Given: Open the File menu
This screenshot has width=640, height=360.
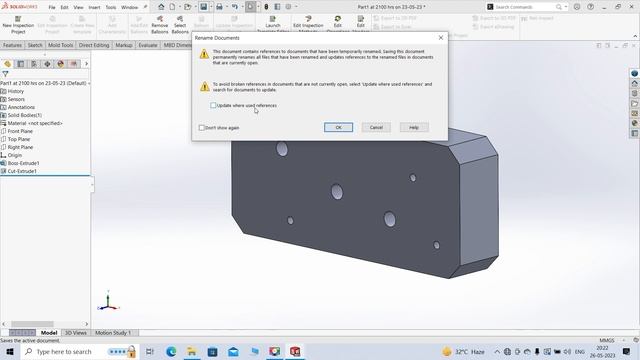Looking at the screenshot, I should tap(52, 7).
